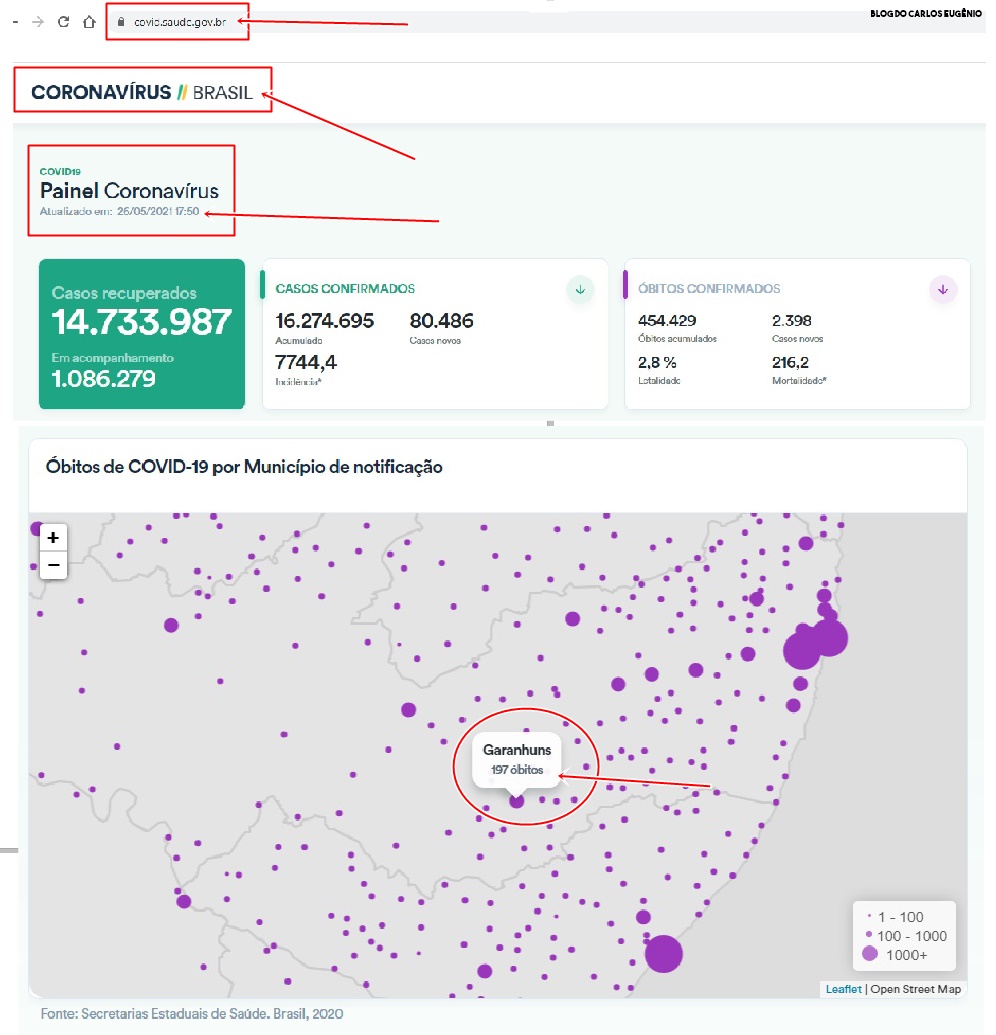Select the Casos recuperados green card

[x=141, y=334]
